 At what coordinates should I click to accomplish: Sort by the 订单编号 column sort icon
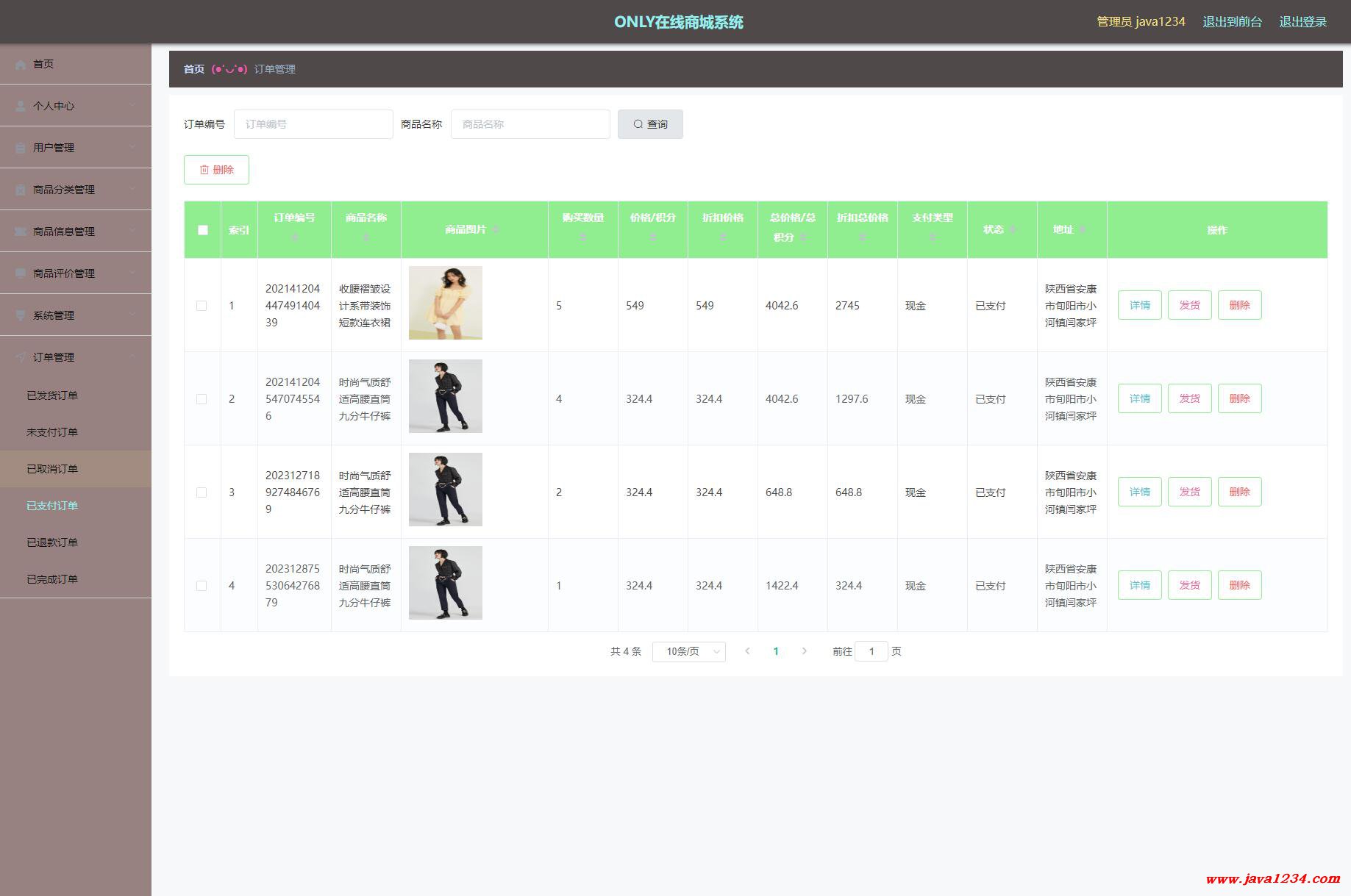294,237
